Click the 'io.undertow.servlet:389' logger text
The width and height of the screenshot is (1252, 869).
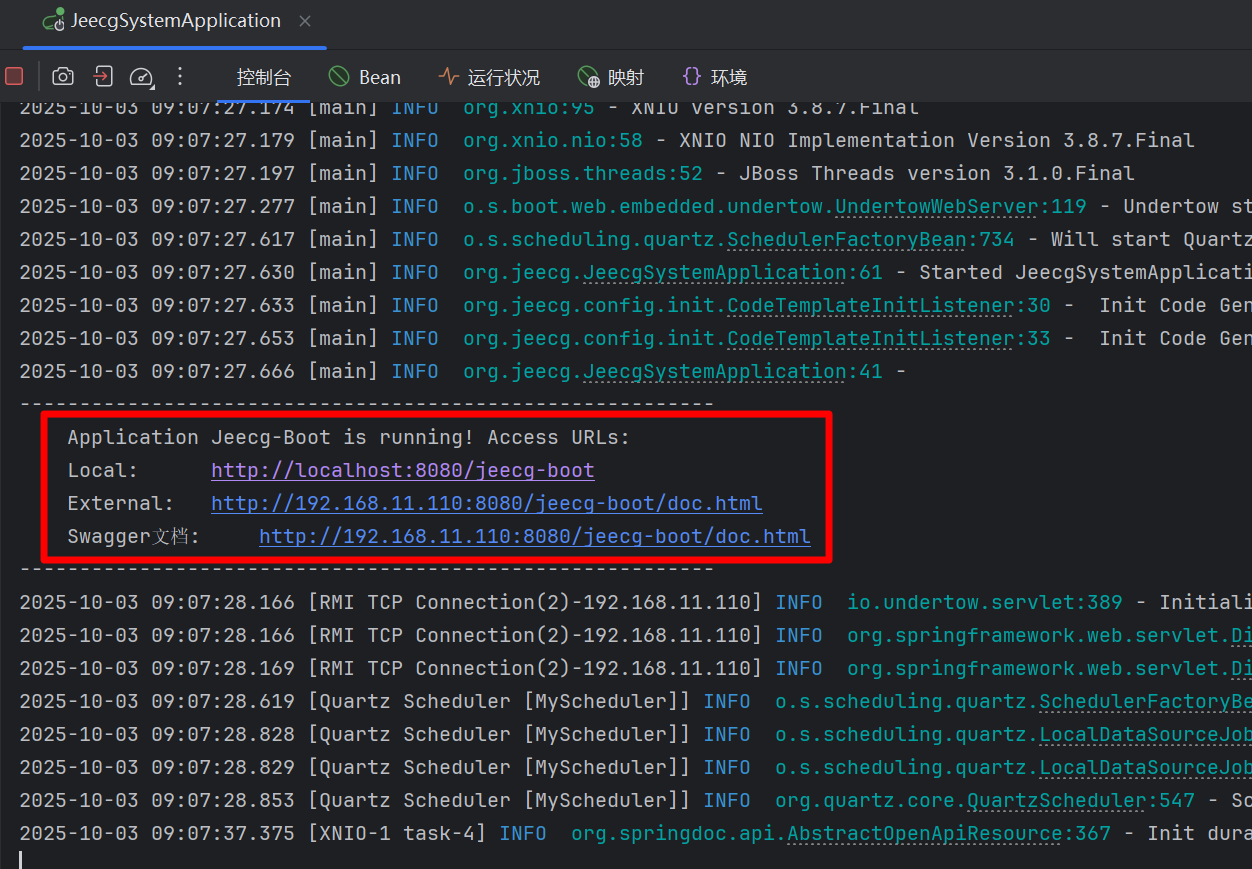click(x=985, y=602)
